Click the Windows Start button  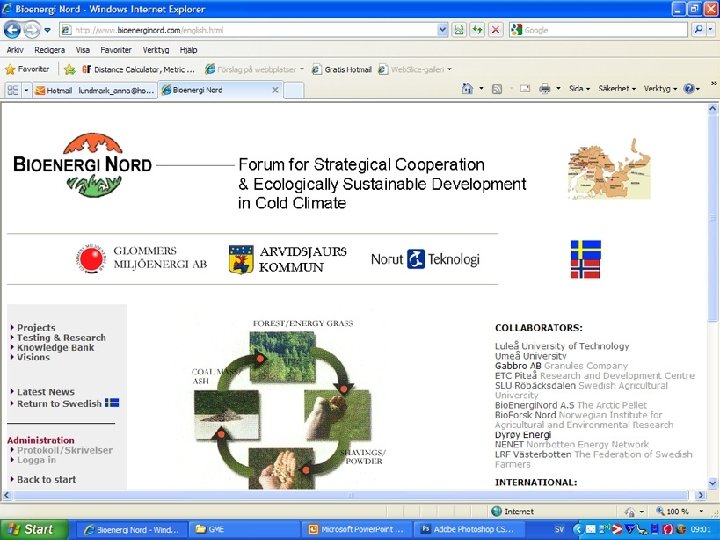[x=34, y=529]
